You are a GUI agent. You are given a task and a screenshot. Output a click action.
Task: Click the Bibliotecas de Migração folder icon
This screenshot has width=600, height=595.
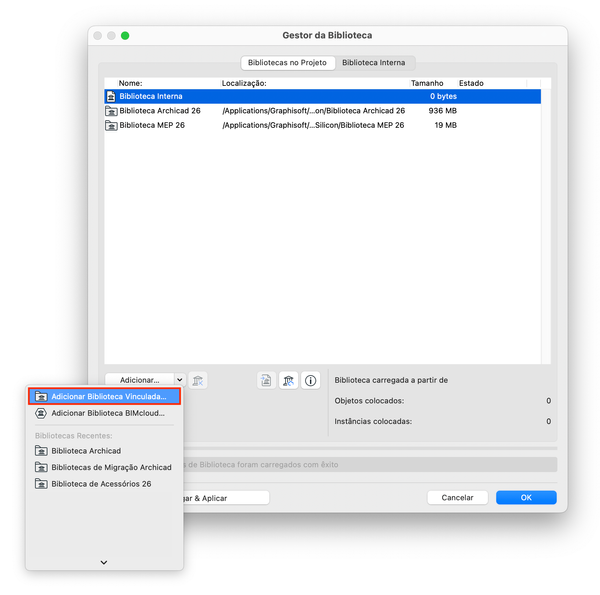pos(41,467)
